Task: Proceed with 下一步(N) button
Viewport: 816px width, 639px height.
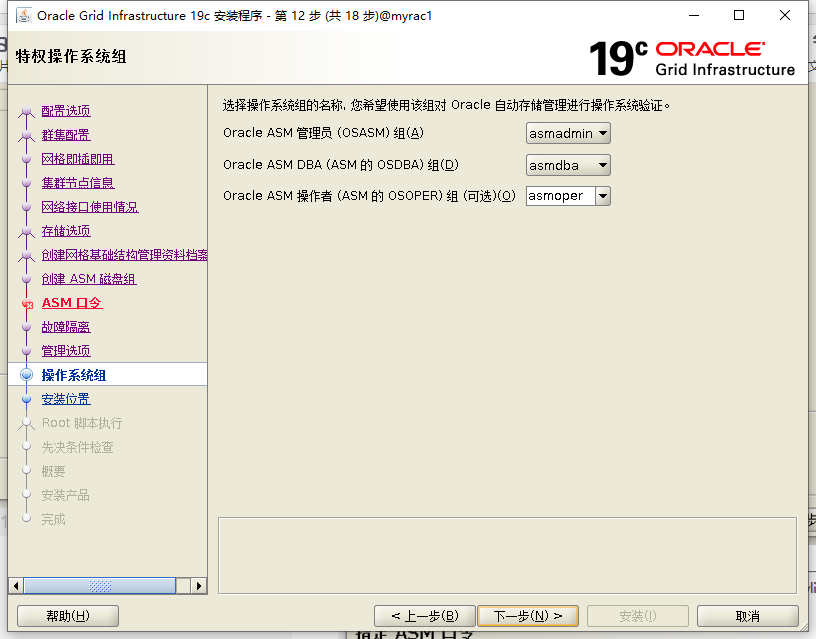Action: click(528, 616)
